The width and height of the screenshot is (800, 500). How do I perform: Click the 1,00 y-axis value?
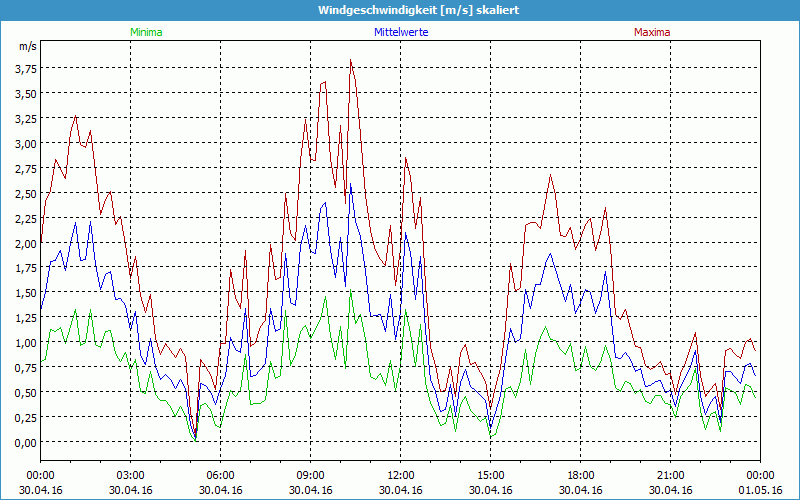26,343
